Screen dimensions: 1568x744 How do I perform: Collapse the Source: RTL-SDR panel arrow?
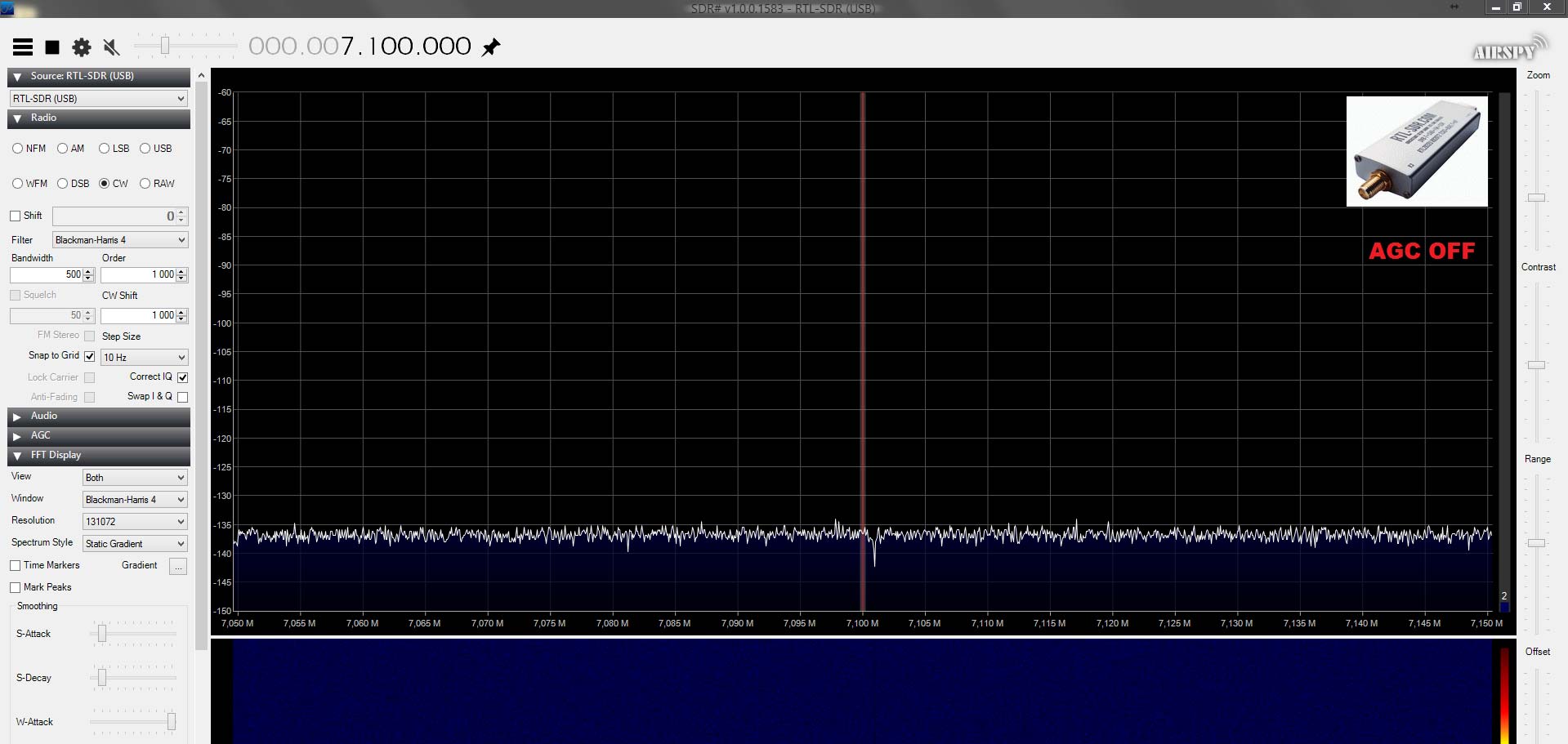click(x=17, y=77)
